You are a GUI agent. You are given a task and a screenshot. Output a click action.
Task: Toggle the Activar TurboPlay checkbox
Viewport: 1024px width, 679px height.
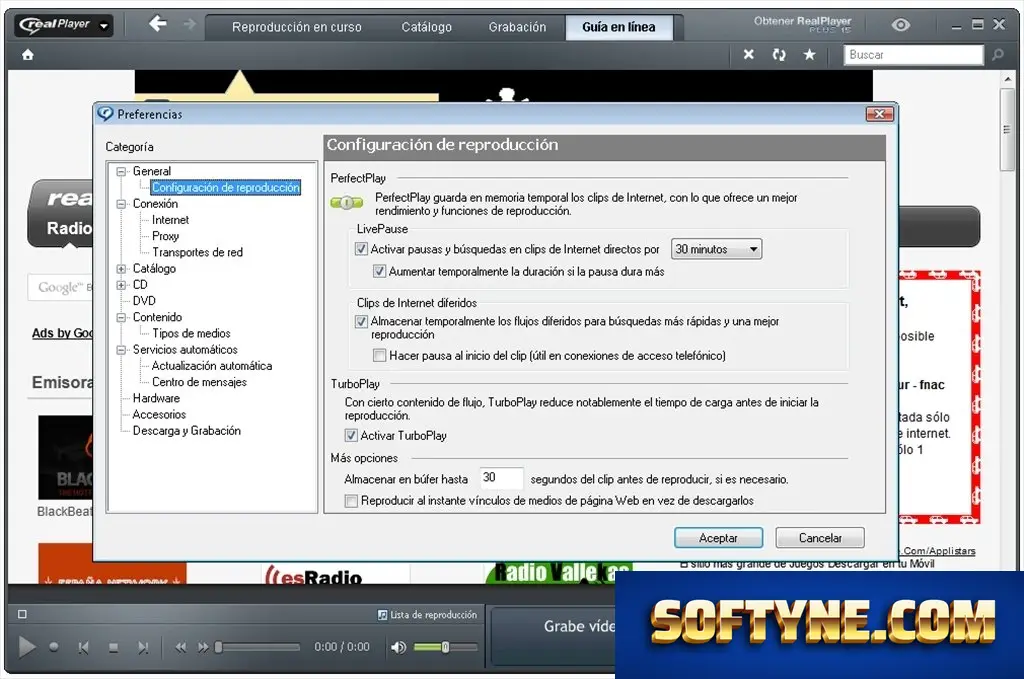pos(351,435)
